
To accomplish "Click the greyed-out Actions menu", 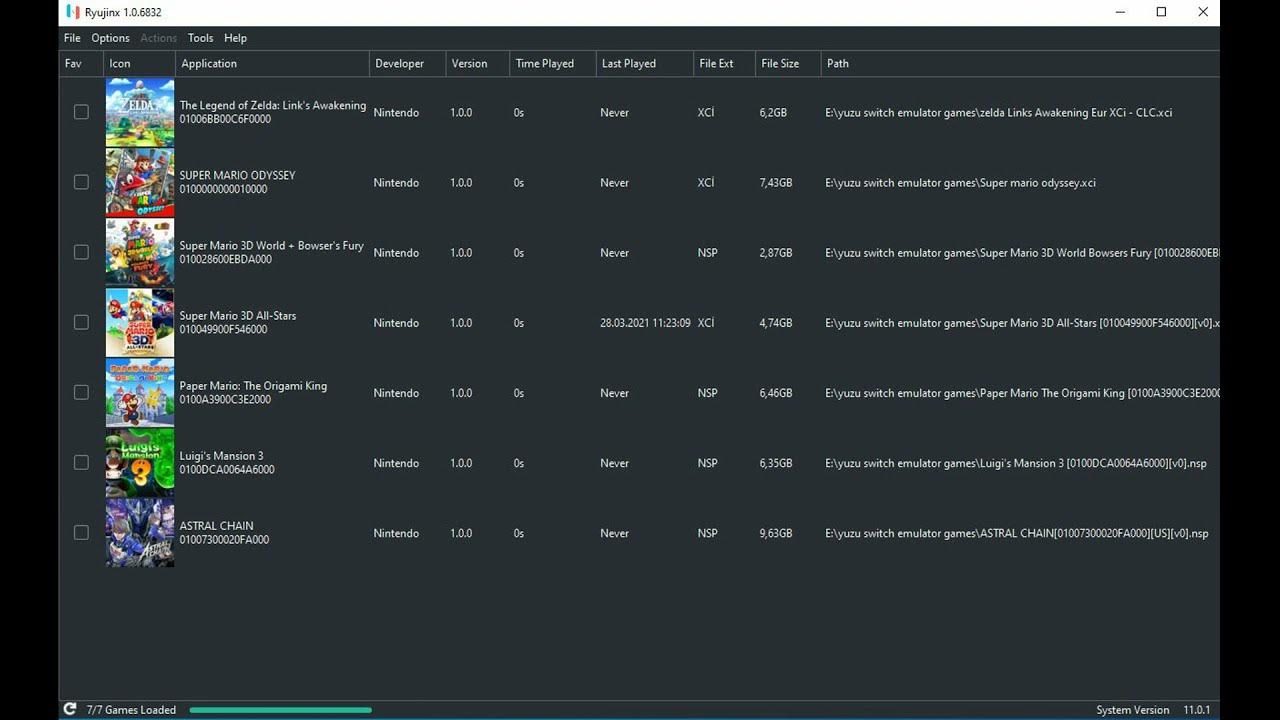I will [158, 38].
